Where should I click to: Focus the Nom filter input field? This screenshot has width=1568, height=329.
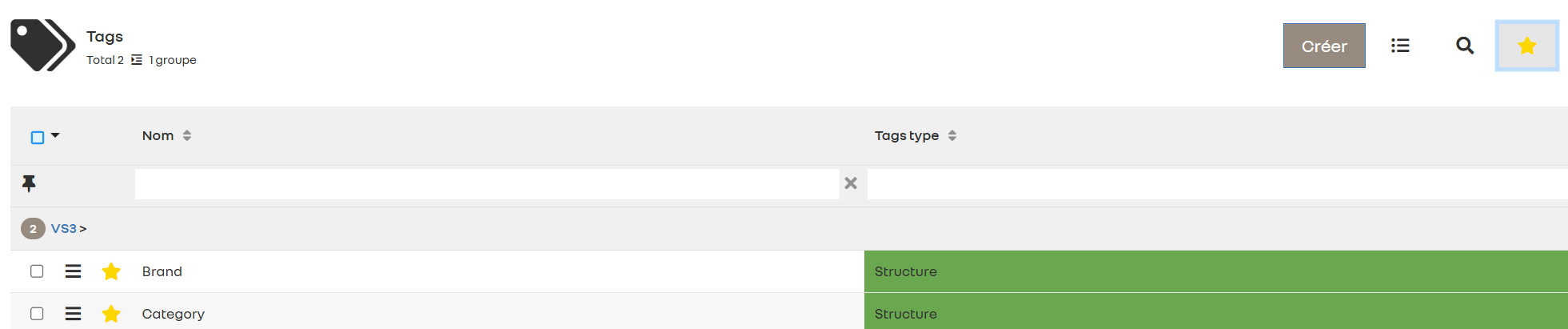486,184
